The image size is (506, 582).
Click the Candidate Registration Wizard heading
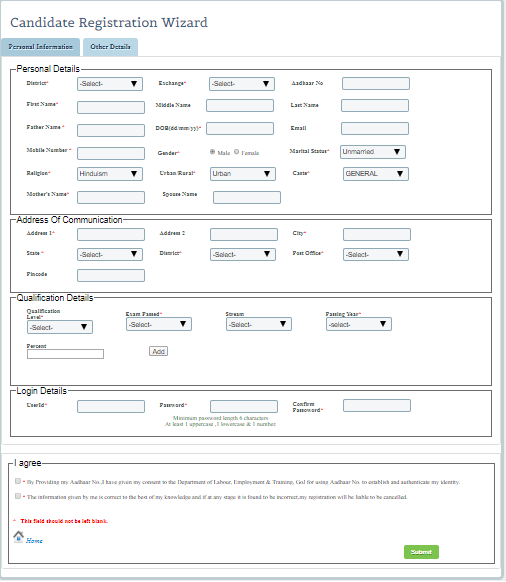coord(109,23)
